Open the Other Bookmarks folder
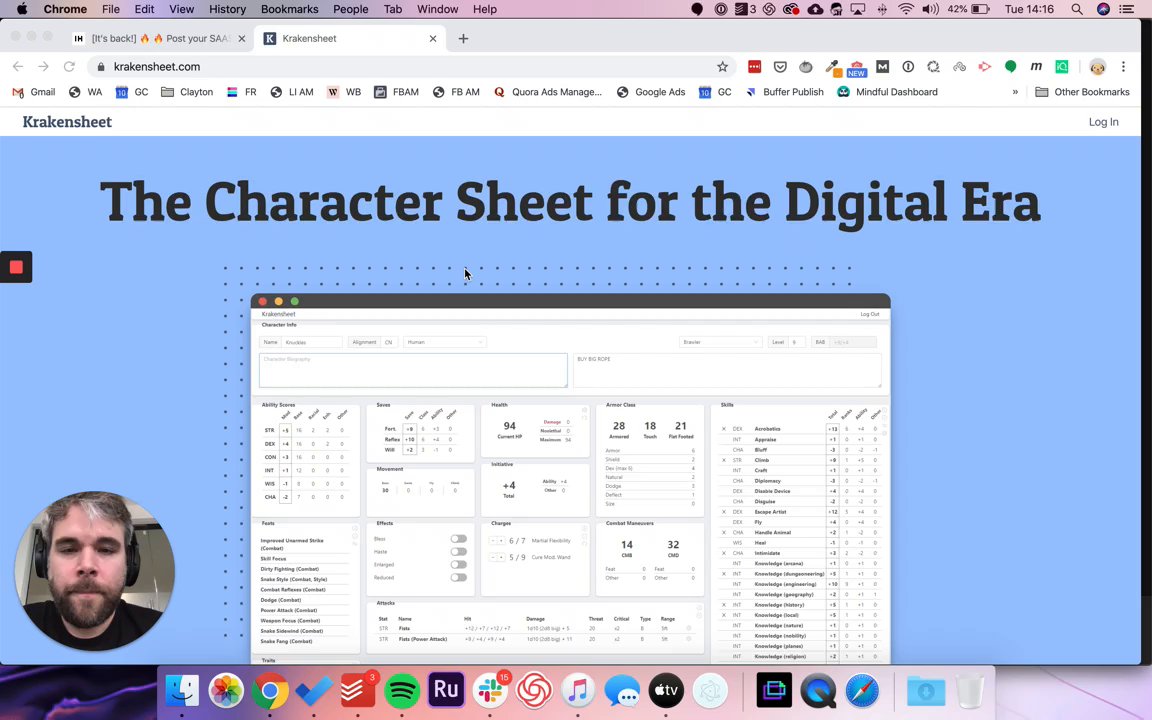 click(1081, 92)
